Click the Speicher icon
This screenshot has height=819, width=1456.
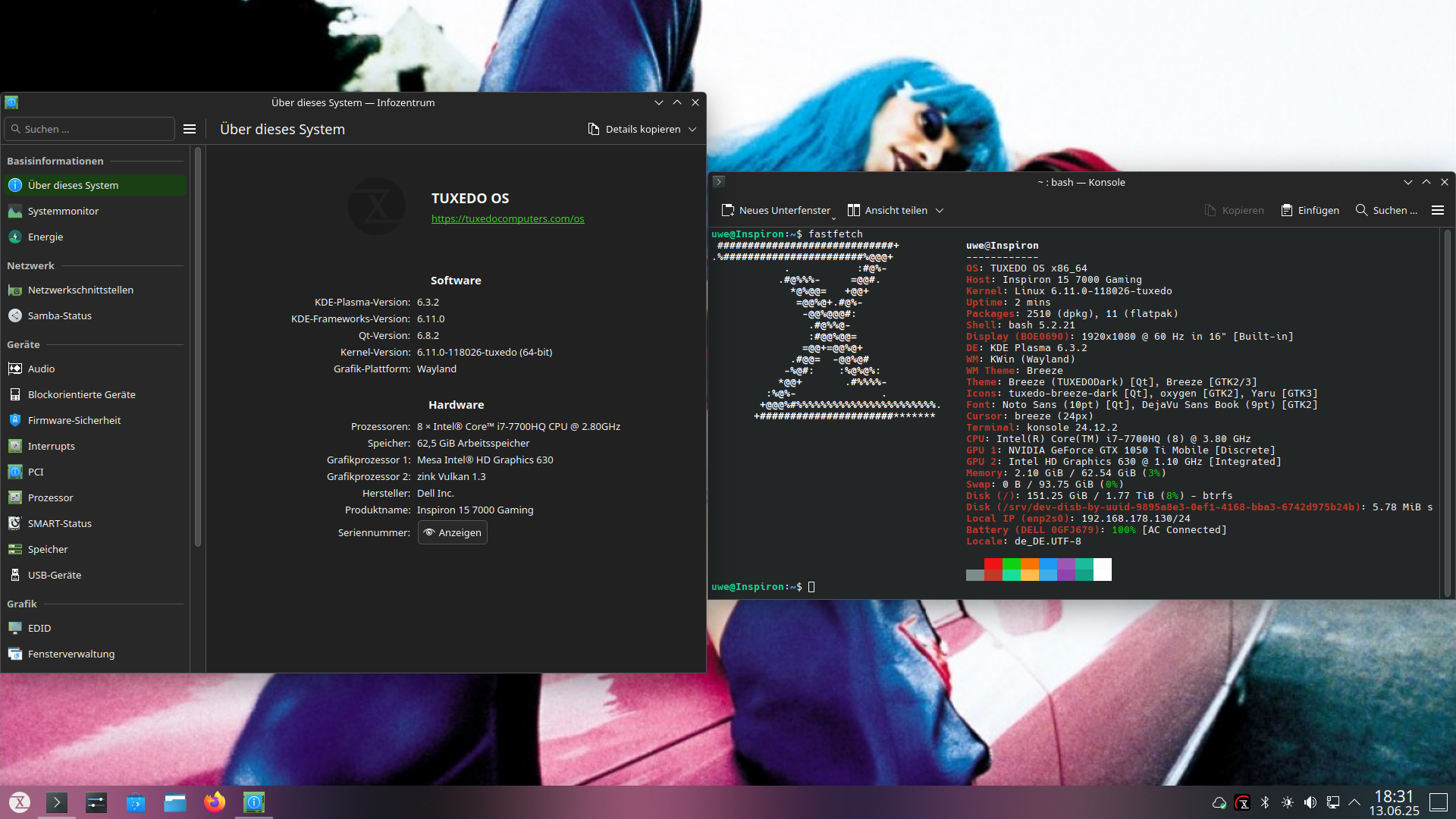pos(15,549)
